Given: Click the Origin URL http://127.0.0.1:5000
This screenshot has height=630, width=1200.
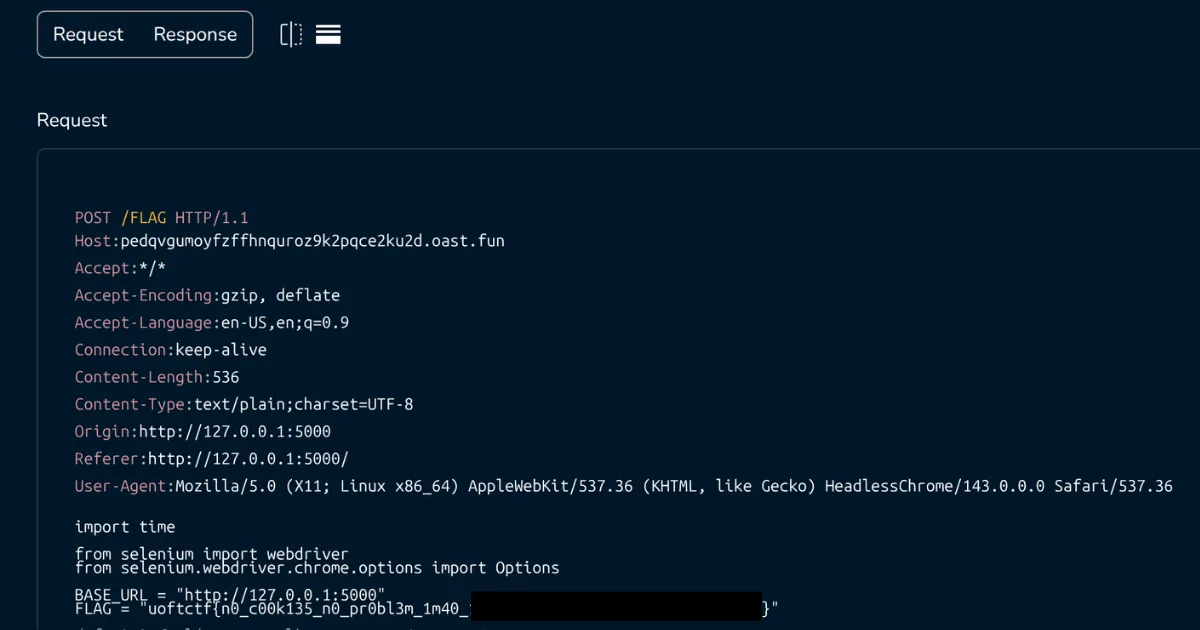Looking at the screenshot, I should coord(235,432).
